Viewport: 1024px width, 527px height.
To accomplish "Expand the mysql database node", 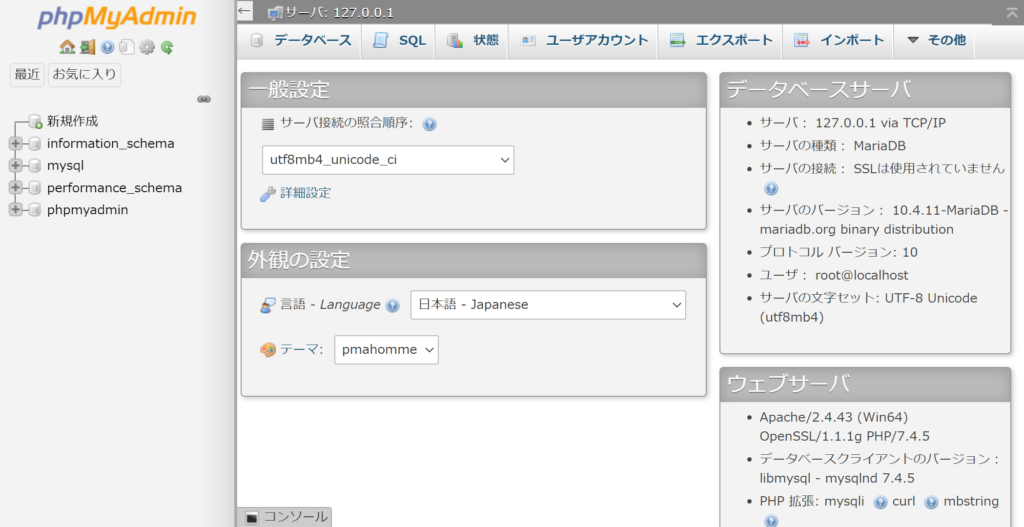I will pos(15,166).
